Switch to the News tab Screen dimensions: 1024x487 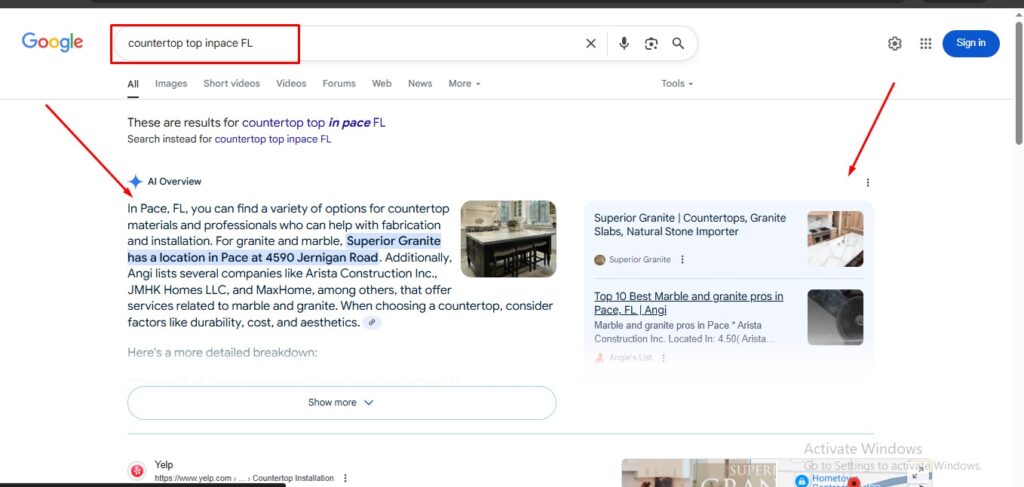pos(420,84)
